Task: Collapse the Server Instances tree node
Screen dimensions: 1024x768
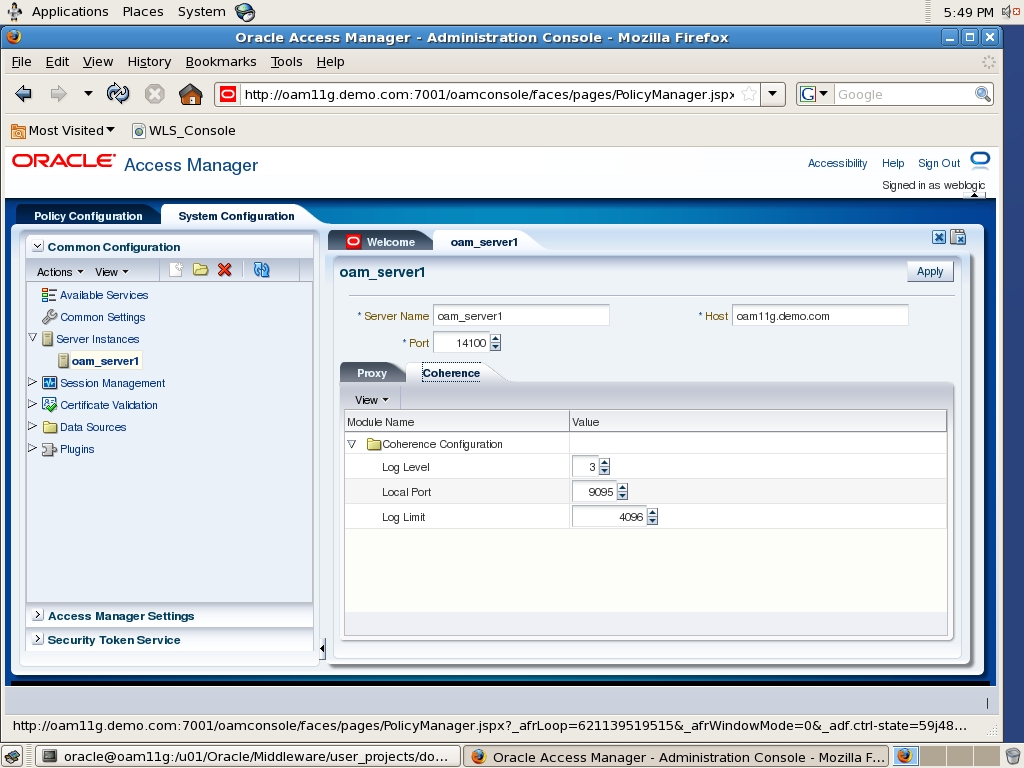Action: [x=33, y=338]
